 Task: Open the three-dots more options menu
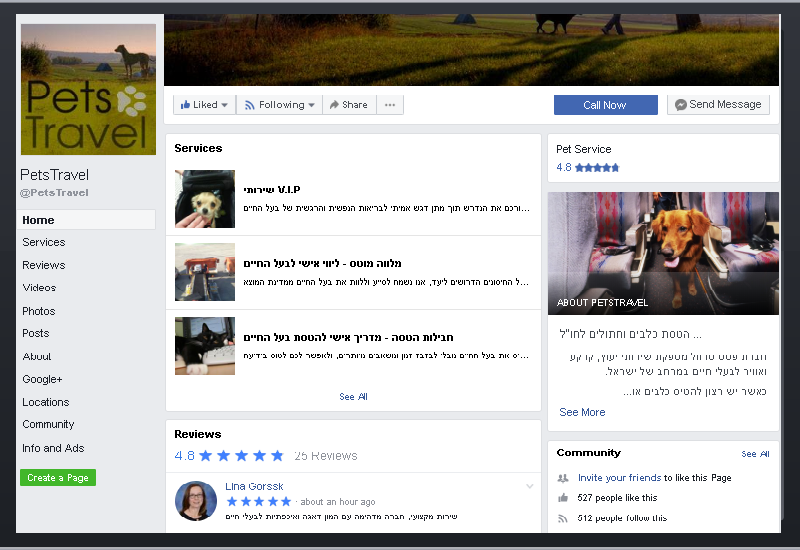point(390,105)
